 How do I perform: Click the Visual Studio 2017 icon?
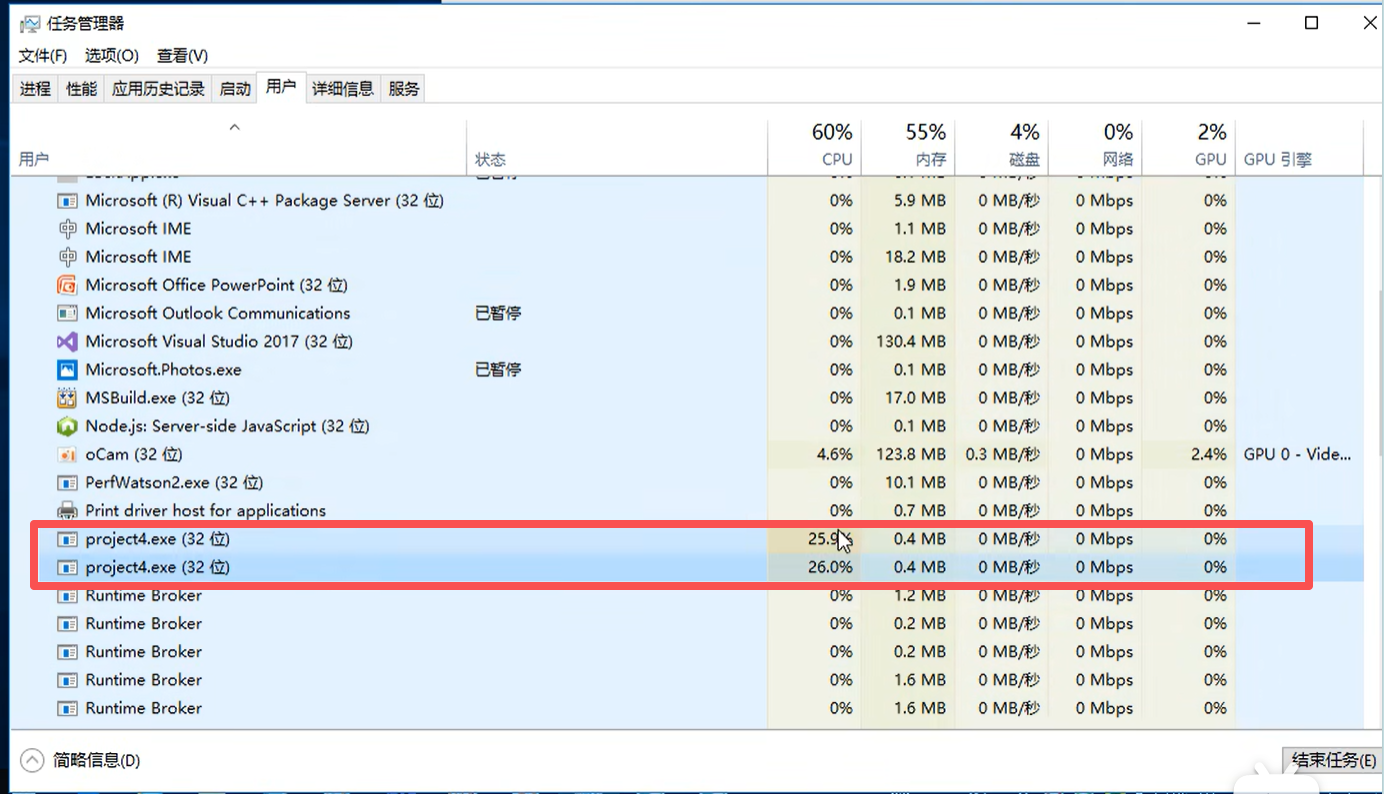tap(67, 342)
